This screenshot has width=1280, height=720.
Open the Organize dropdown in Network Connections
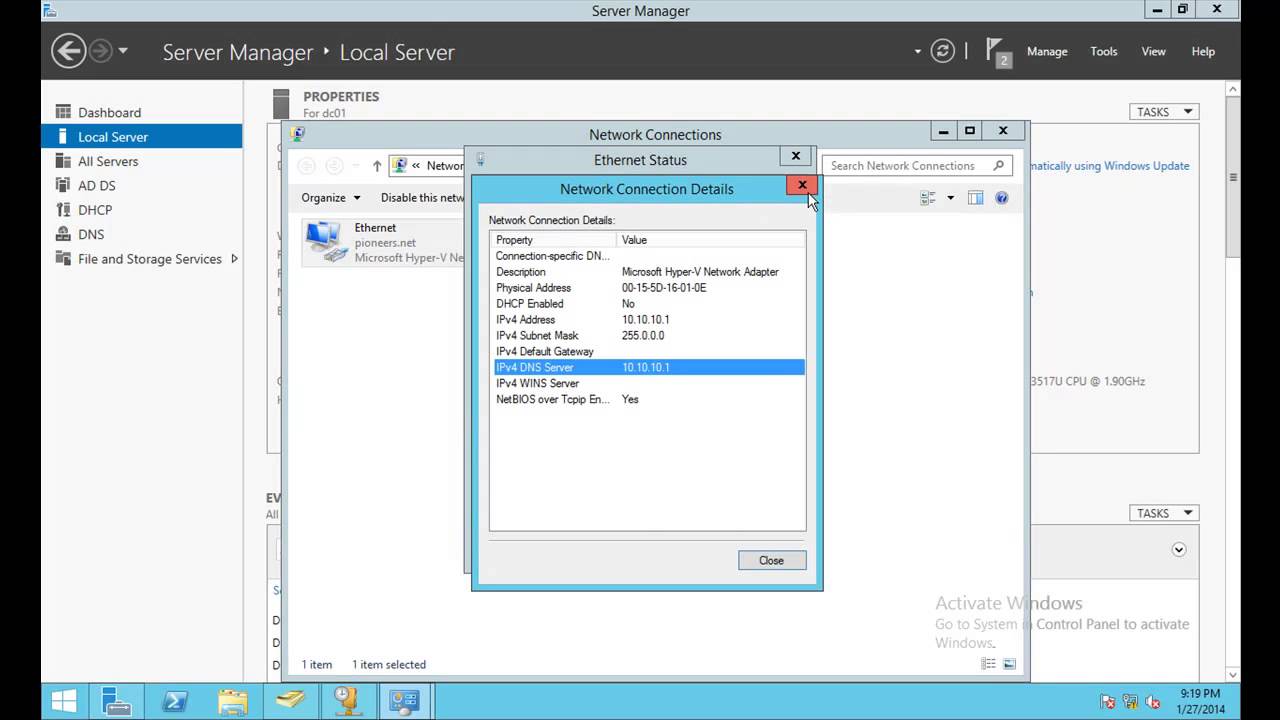[x=331, y=197]
